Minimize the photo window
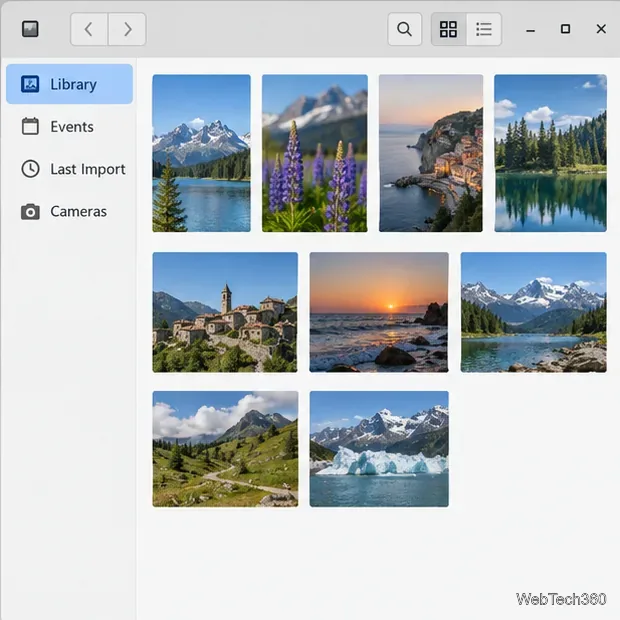This screenshot has height=620, width=620. tap(531, 30)
